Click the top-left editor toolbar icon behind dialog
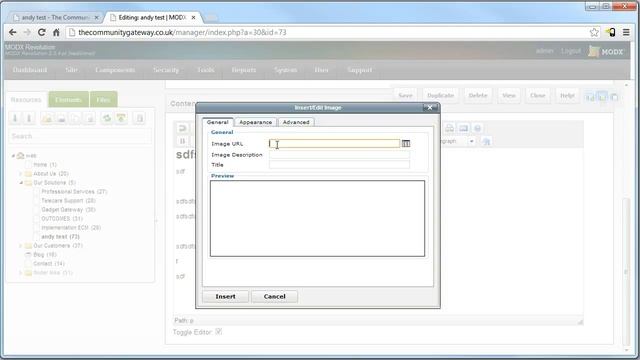The image size is (640, 360). (182, 128)
